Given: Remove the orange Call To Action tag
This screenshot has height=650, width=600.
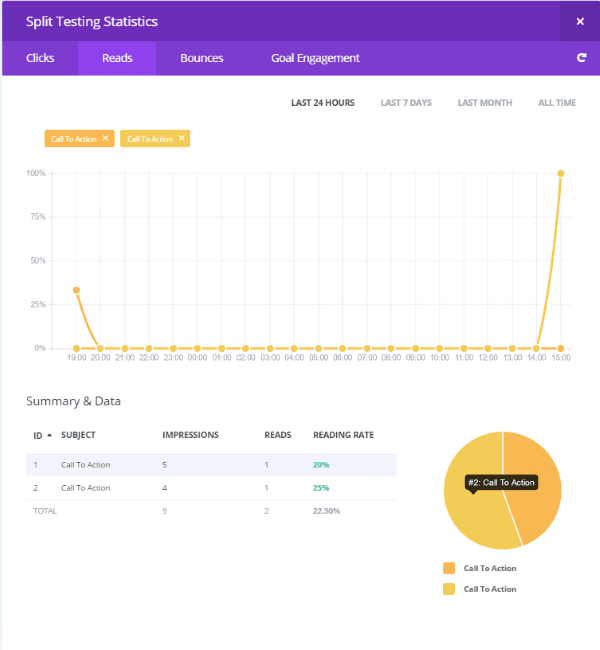Looking at the screenshot, I should 105,138.
